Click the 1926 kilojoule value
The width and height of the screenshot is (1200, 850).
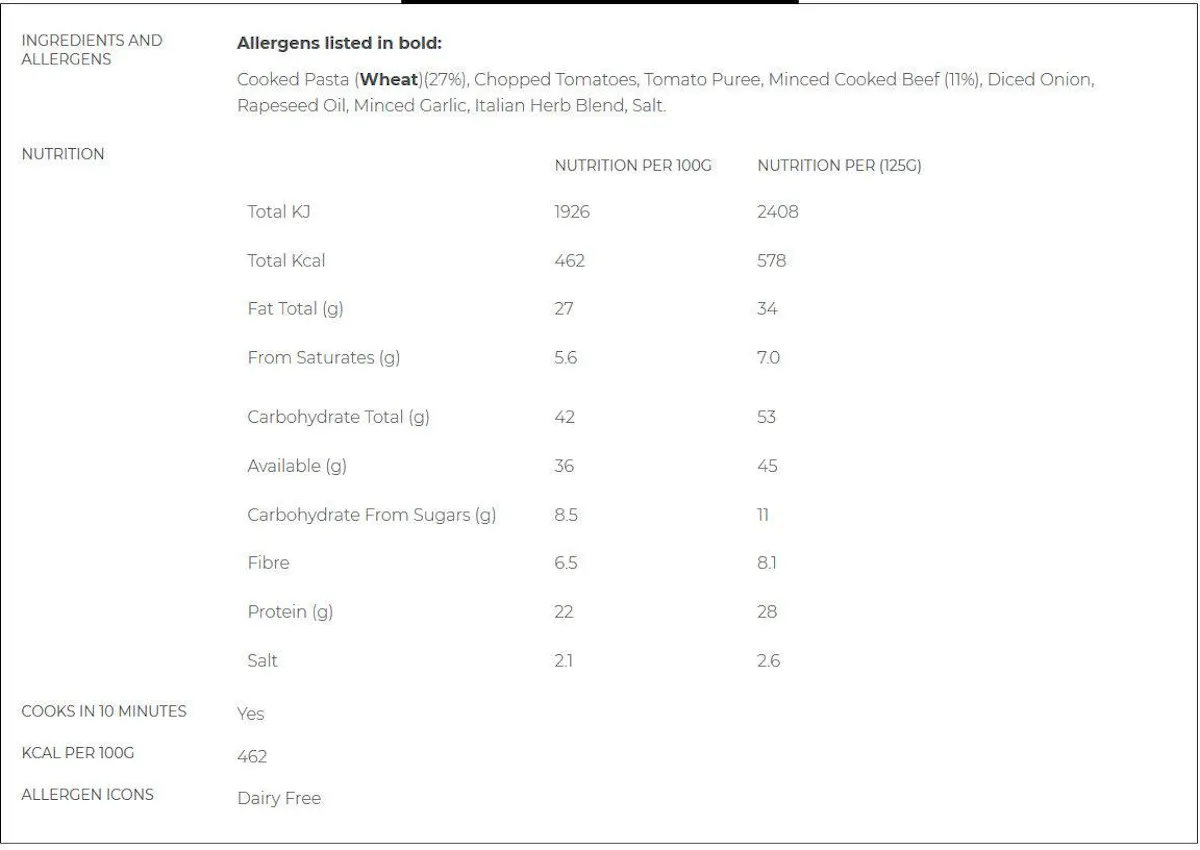coord(572,212)
